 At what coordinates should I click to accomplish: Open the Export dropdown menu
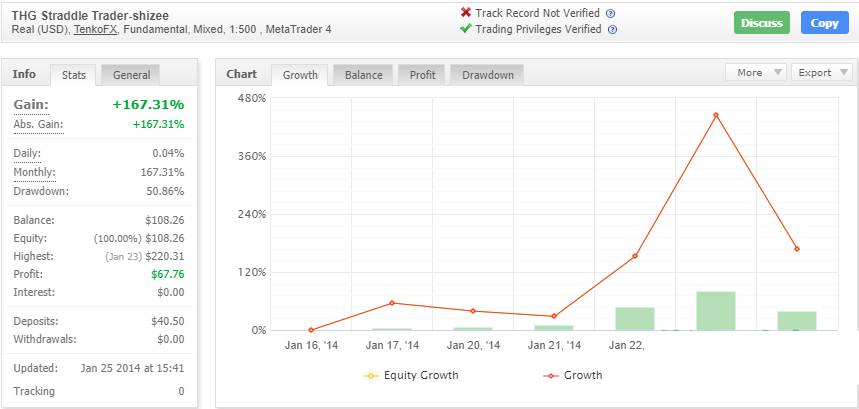[x=822, y=73]
